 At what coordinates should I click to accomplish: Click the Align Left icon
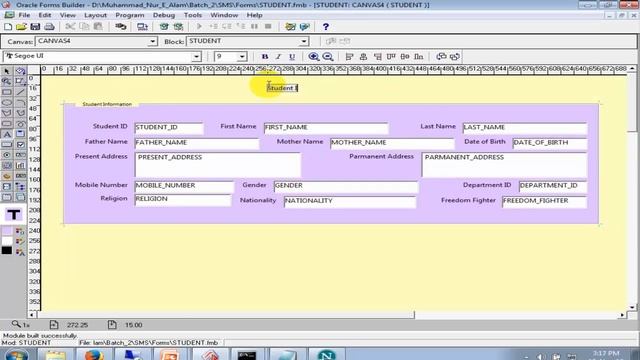(349, 57)
